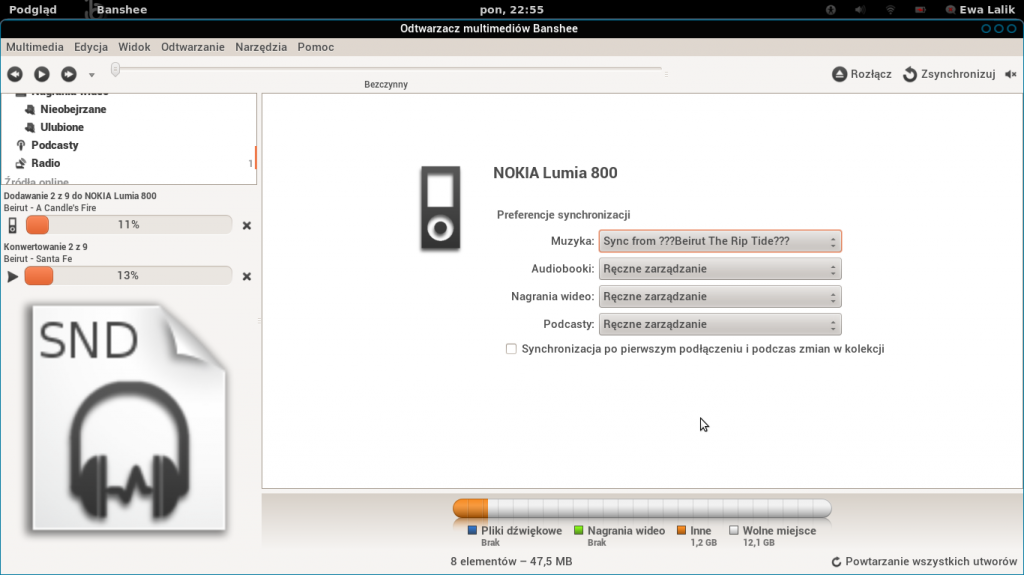Open the clock 'pon, 22:55'

pos(511,9)
